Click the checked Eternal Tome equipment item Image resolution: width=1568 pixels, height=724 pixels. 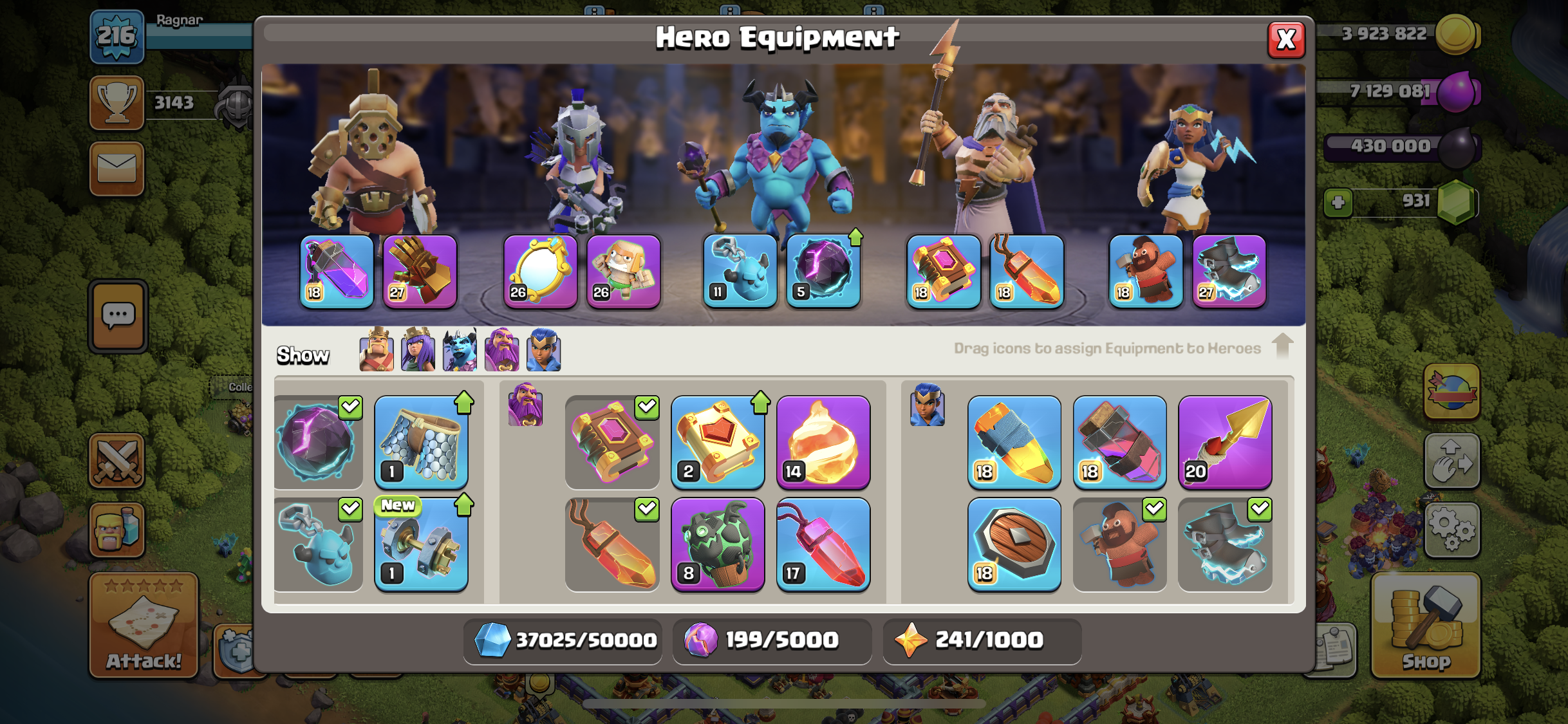[612, 442]
